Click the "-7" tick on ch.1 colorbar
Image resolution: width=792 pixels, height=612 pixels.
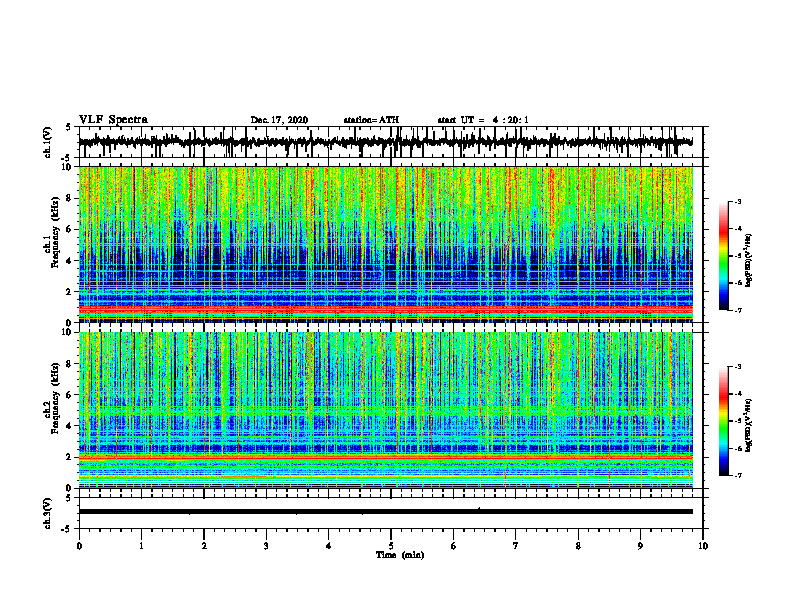click(738, 310)
